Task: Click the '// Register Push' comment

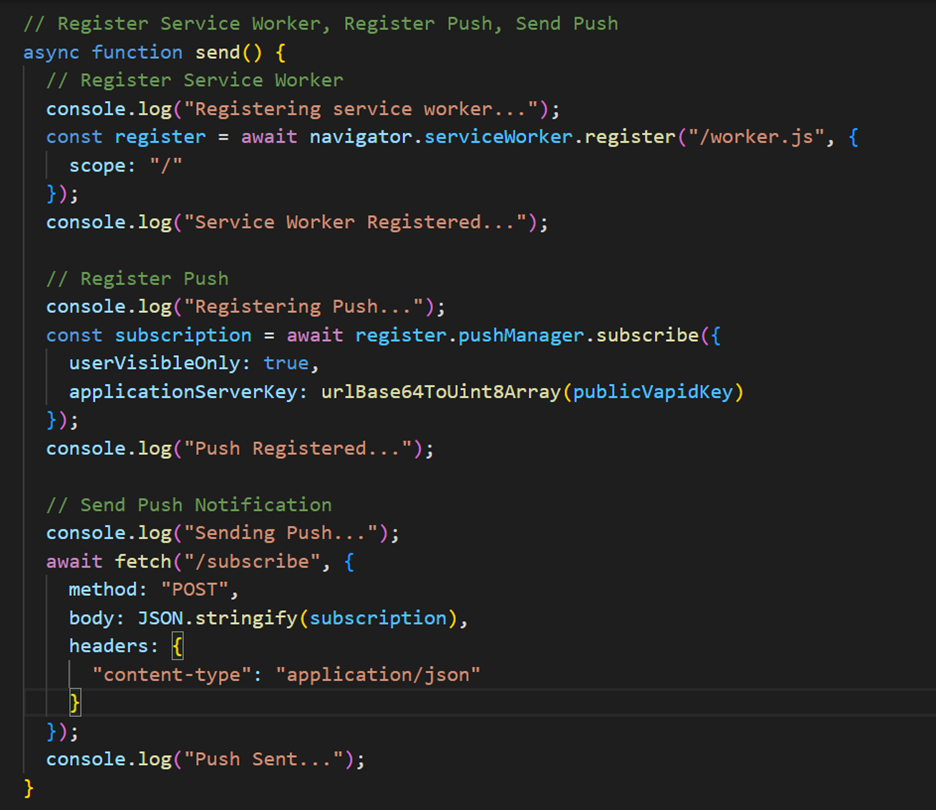Action: click(x=137, y=279)
